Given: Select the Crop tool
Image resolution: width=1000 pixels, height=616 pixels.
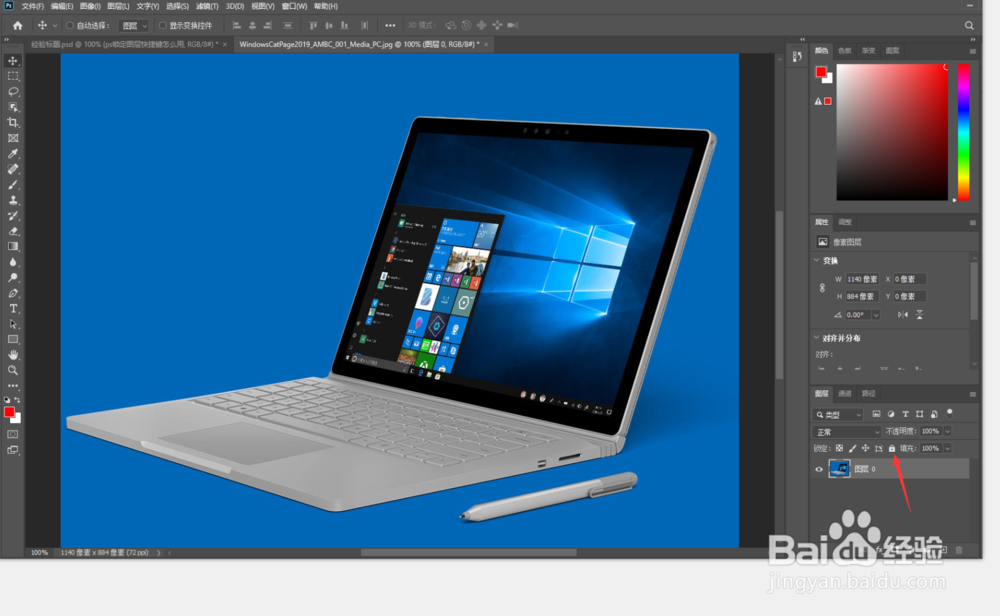Looking at the screenshot, I should coord(13,122).
